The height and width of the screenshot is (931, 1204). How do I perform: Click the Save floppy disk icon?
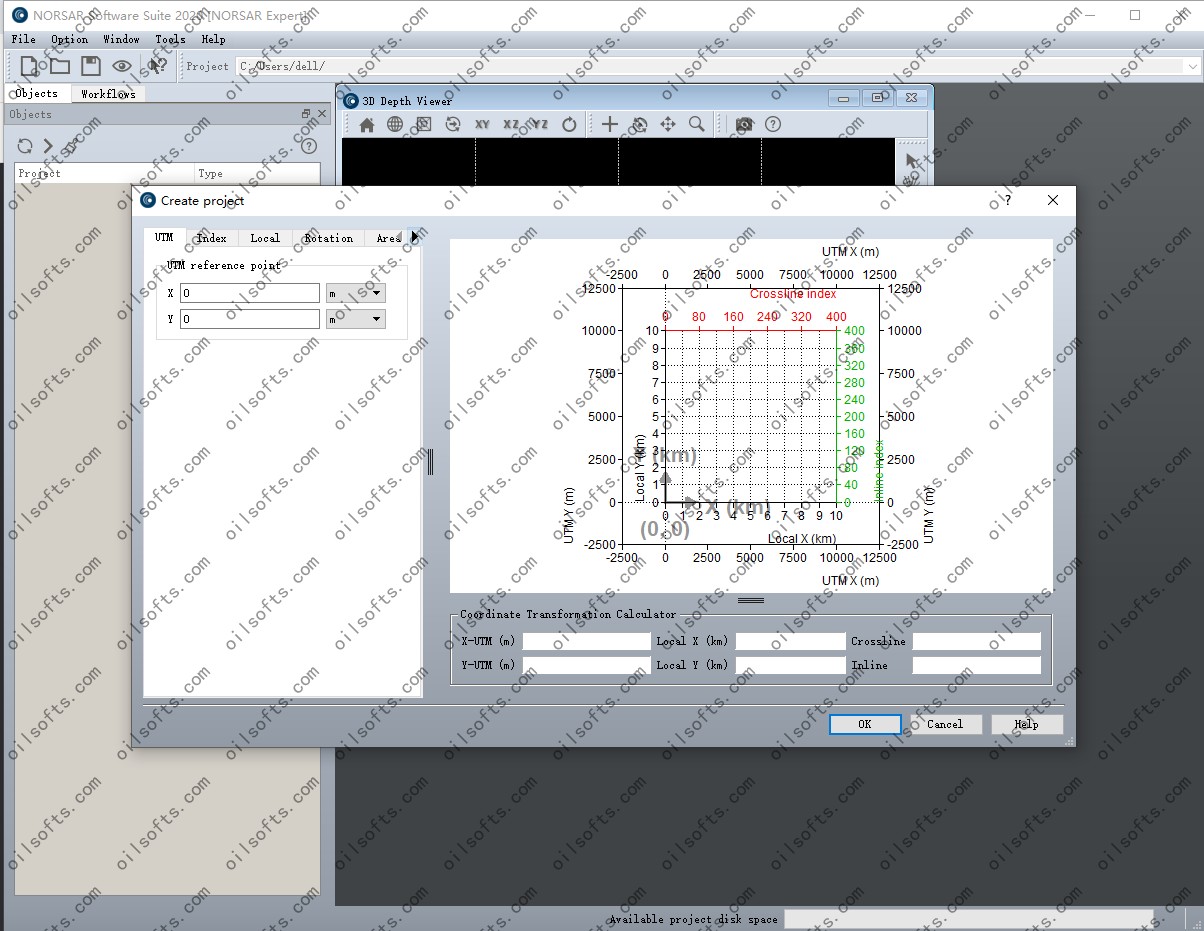91,66
